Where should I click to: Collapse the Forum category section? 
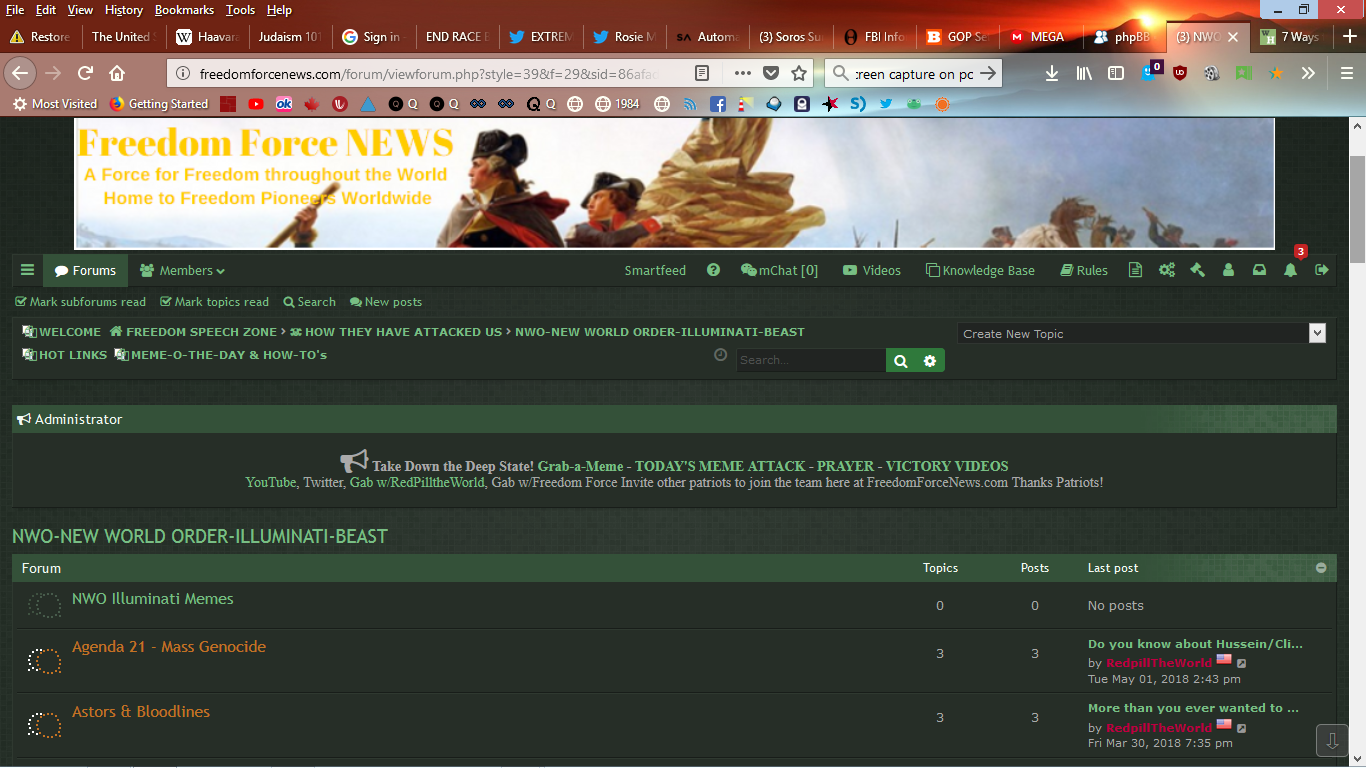[1321, 568]
